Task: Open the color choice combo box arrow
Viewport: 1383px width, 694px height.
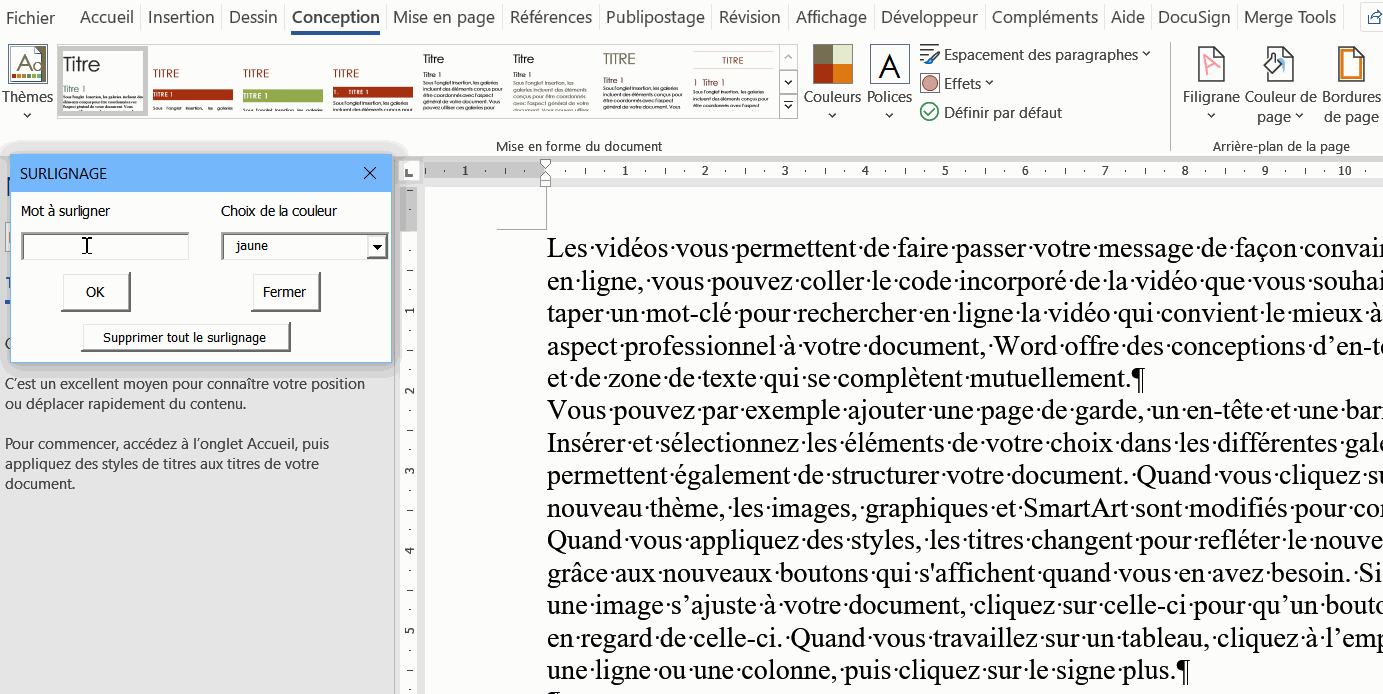Action: click(x=377, y=247)
